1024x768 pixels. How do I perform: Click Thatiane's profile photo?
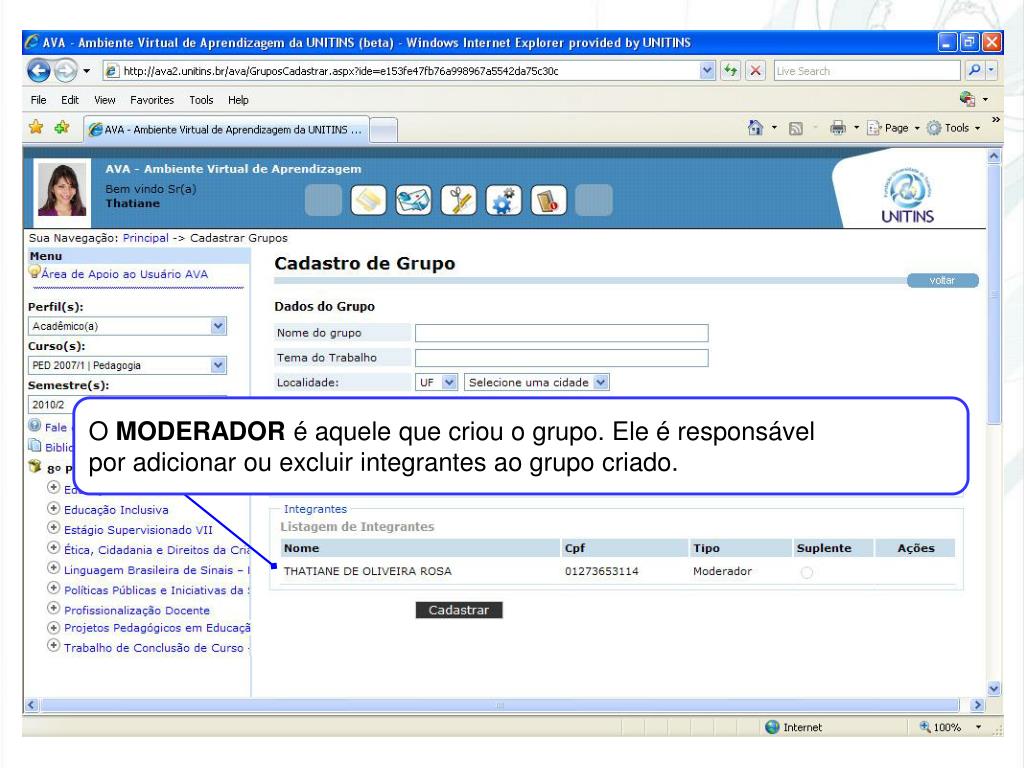[62, 189]
